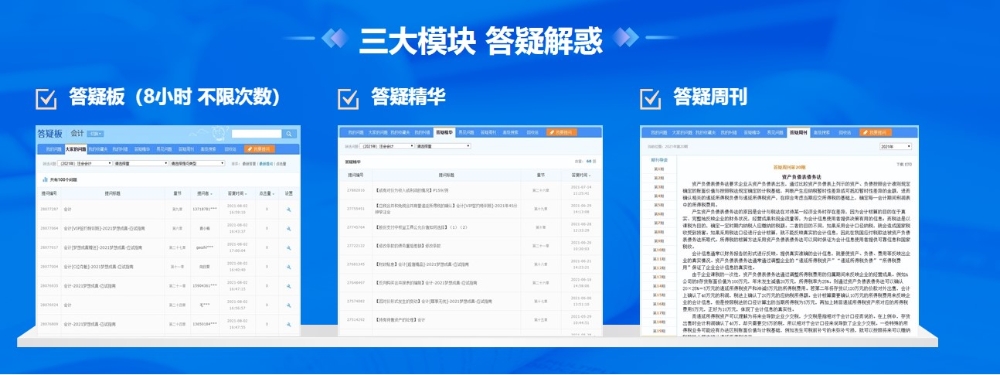Click question number 27745764 in 答疑精华 table
This screenshot has width=1000, height=375.
pos(356,227)
